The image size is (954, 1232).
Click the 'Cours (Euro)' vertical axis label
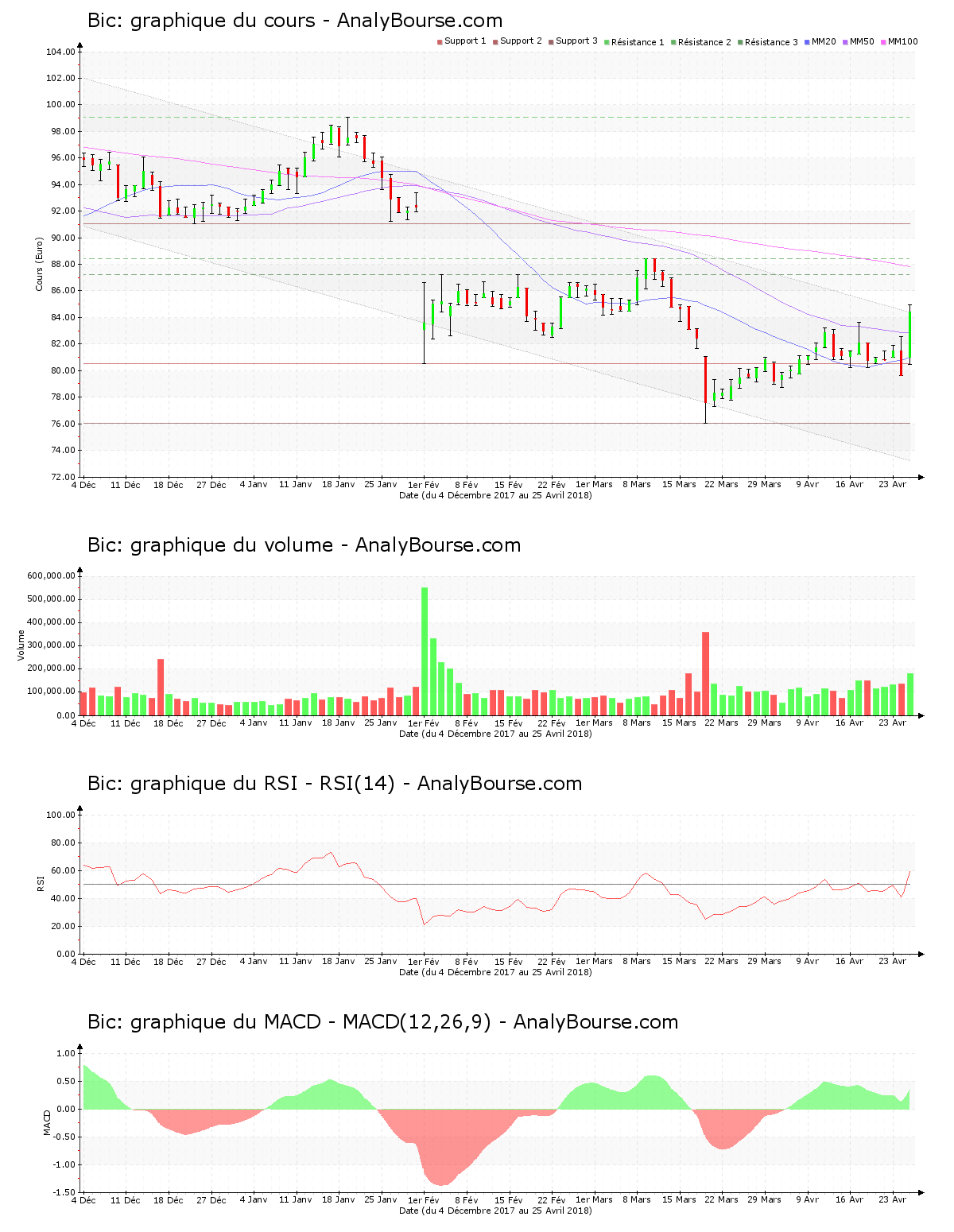click(39, 264)
